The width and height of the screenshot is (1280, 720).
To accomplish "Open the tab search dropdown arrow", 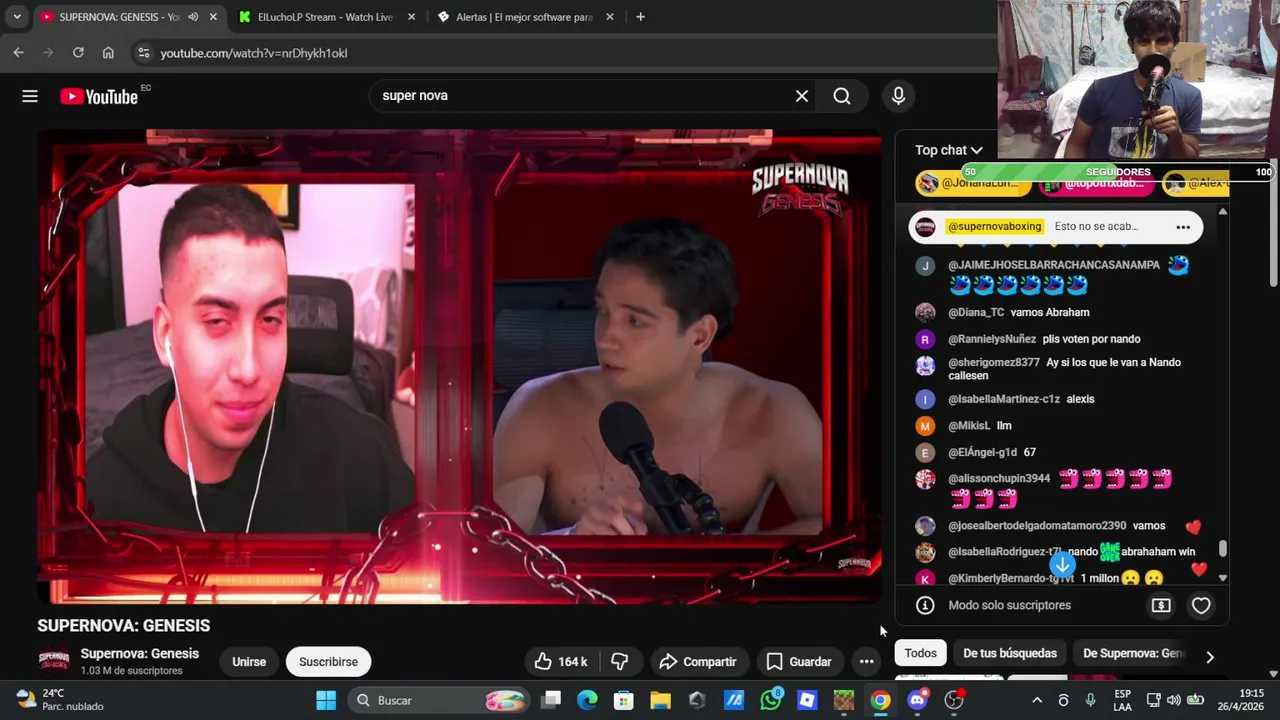I will (x=17, y=17).
